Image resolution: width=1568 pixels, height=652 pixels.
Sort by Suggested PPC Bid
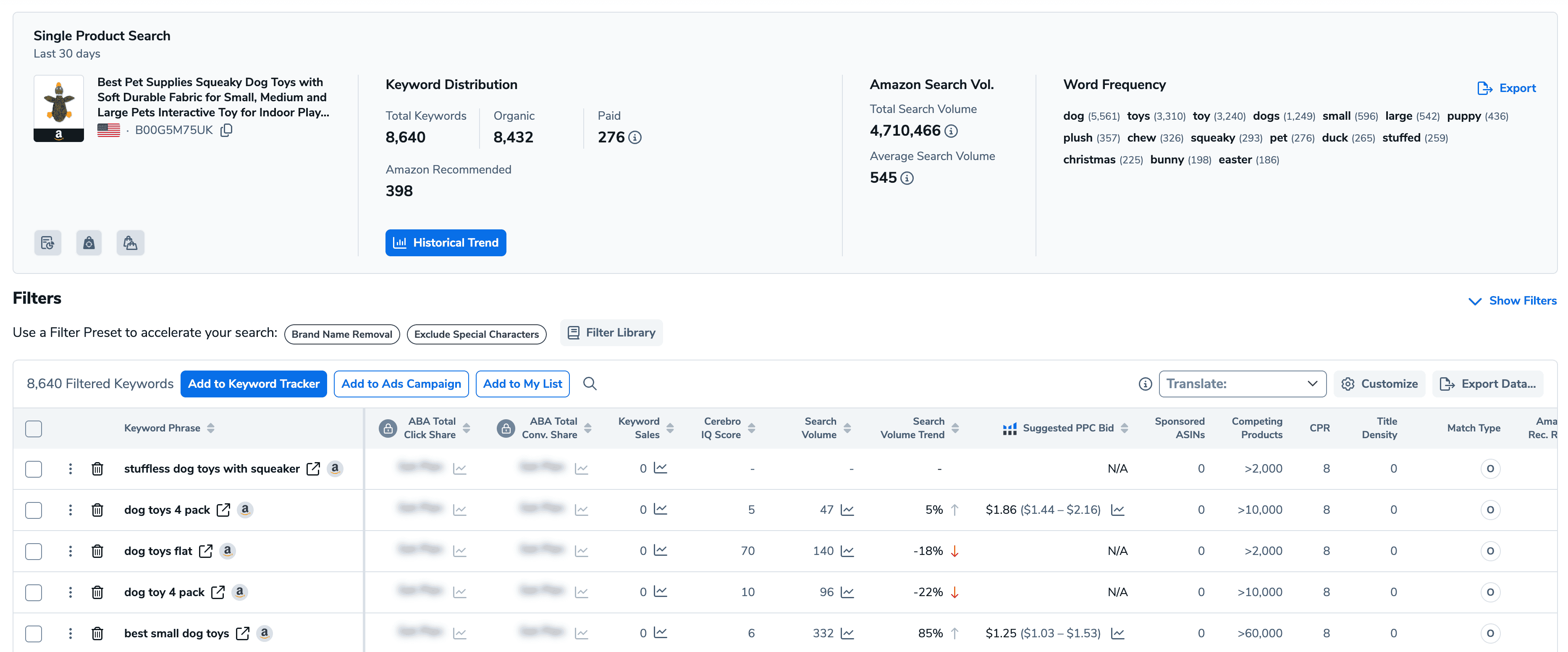[1124, 428]
